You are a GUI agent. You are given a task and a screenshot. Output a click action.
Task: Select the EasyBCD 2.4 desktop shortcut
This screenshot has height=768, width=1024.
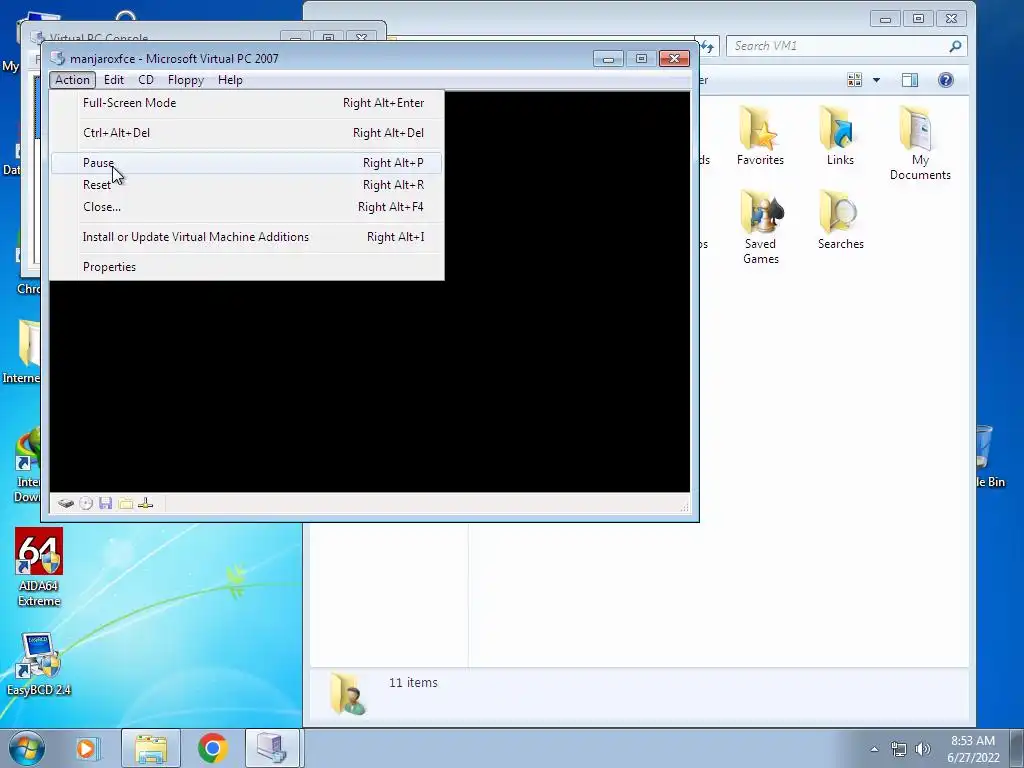pyautogui.click(x=39, y=664)
